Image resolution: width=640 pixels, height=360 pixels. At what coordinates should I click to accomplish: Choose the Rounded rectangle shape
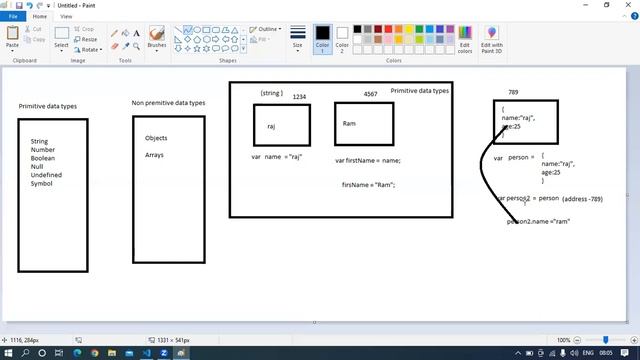tap(216, 30)
